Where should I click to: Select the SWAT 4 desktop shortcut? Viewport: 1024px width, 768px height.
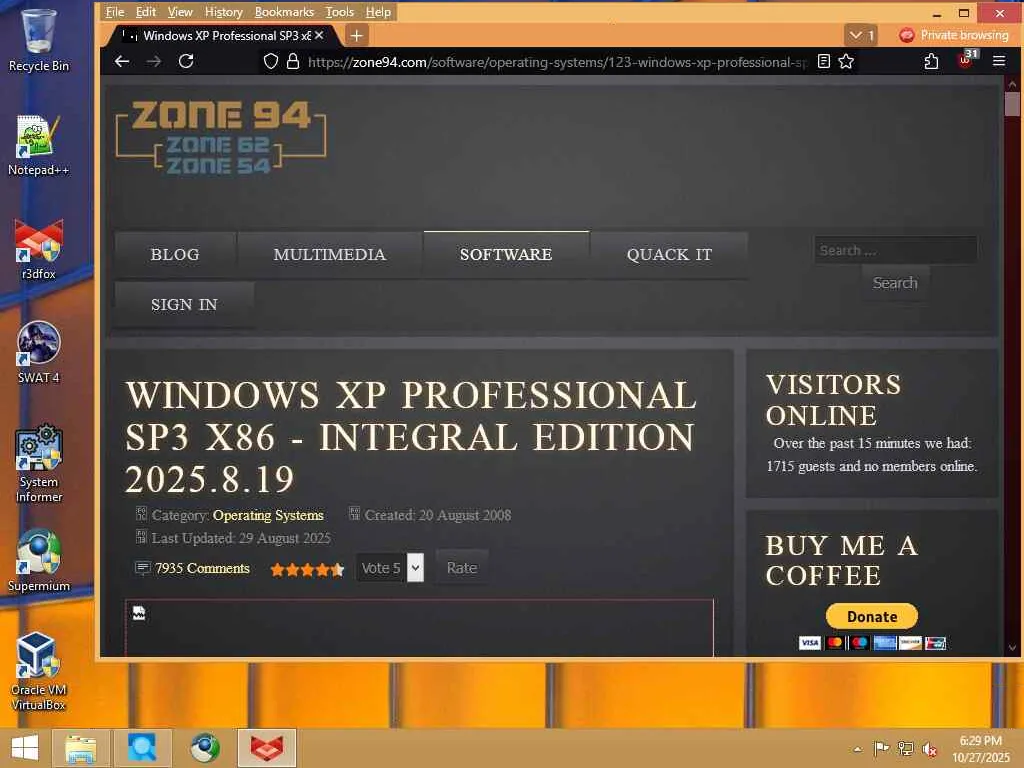(x=39, y=352)
